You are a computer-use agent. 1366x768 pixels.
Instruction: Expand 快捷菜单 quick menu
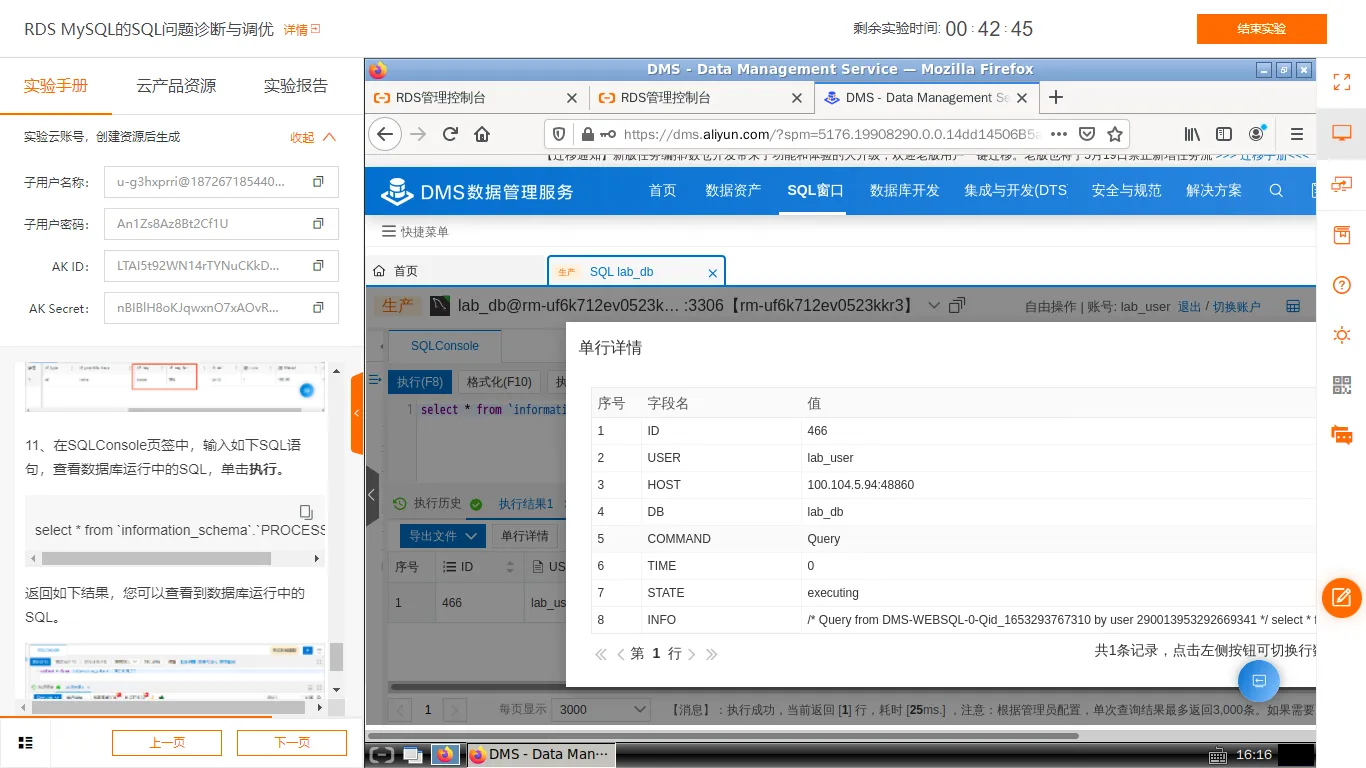click(415, 231)
